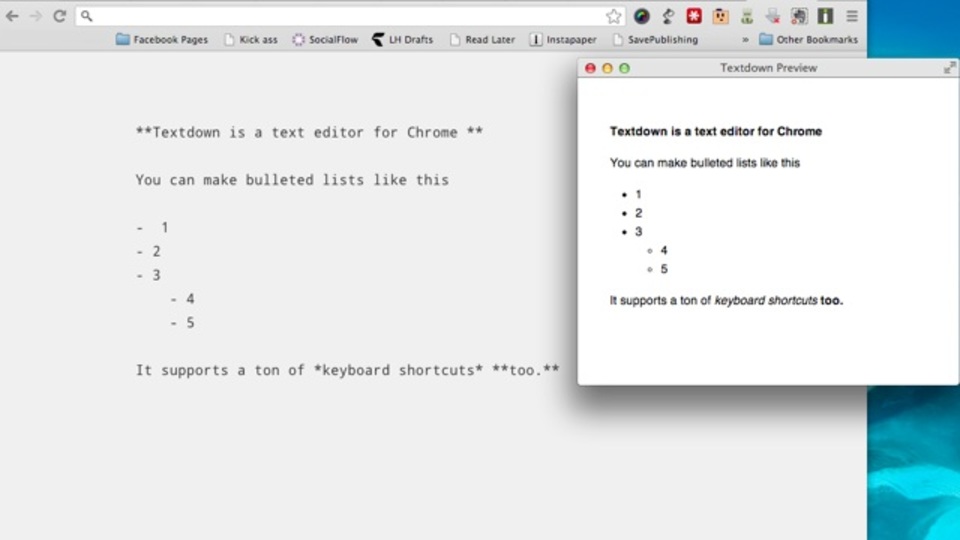The width and height of the screenshot is (960, 540).
Task: Click the Textdown Preview title bar text
Action: 768,68
